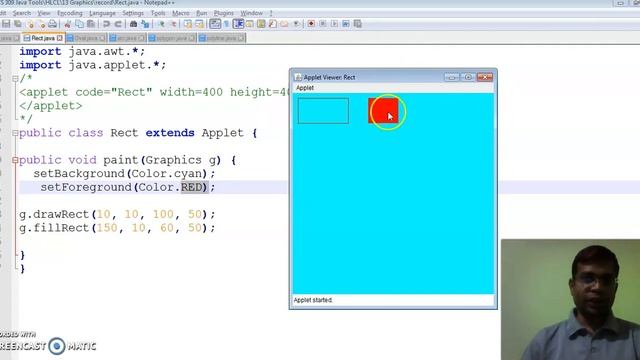Open the Search menu

click(x=22, y=13)
